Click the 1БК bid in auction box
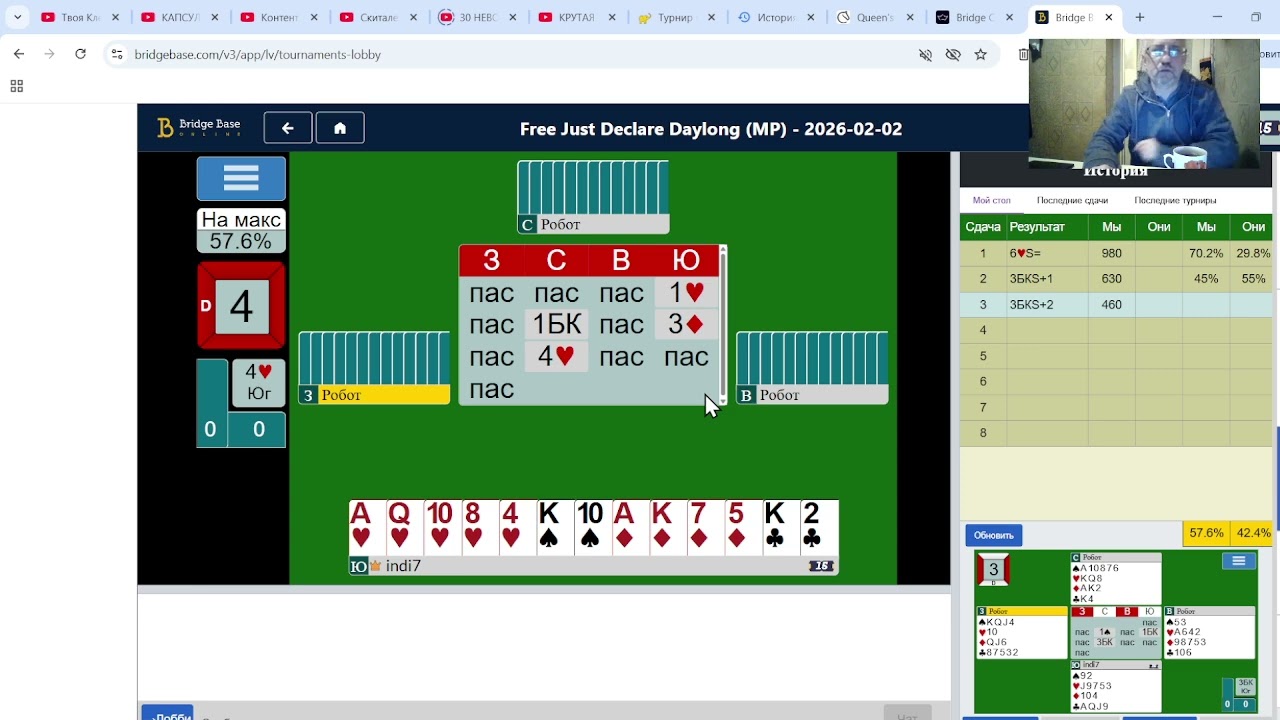Screen dimensions: 1280x720 pos(557,324)
